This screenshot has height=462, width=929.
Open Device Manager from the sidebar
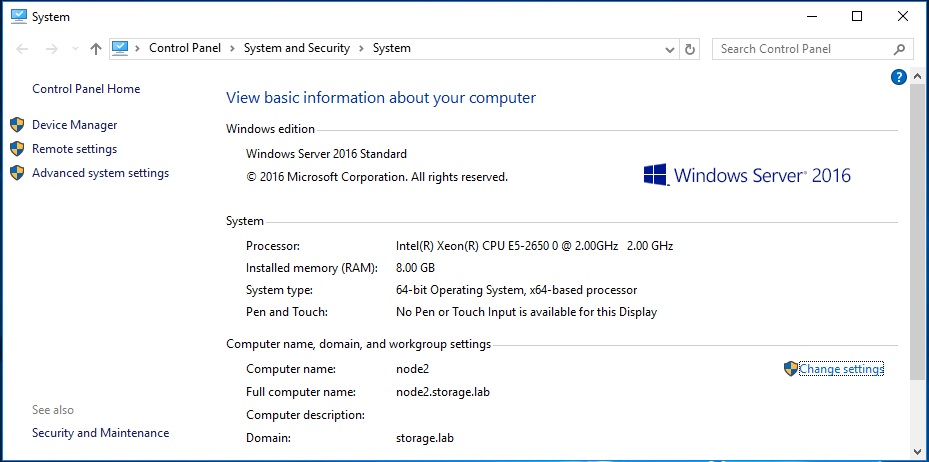point(75,125)
